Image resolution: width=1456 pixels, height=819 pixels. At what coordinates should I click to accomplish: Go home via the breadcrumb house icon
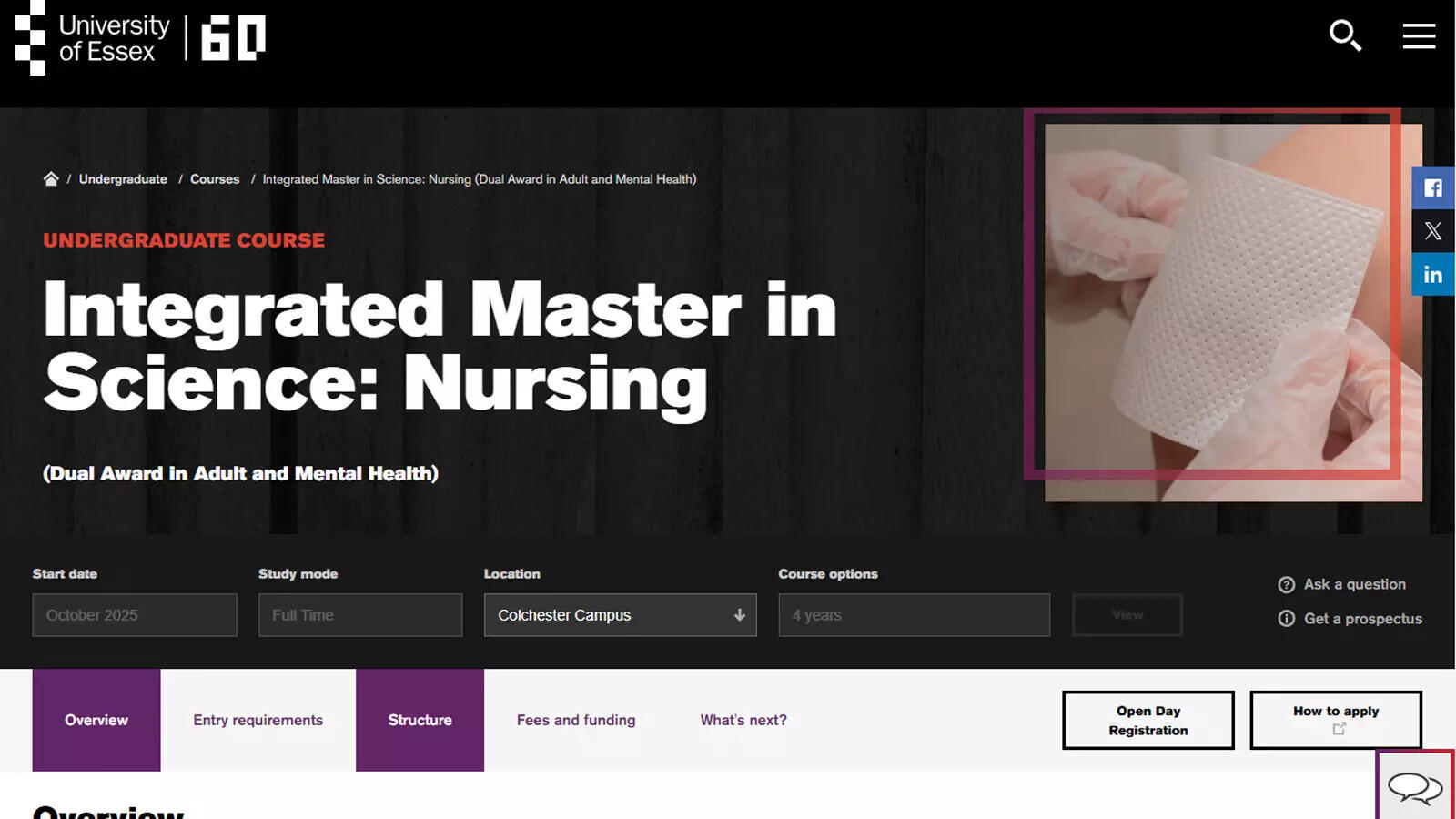pyautogui.click(x=51, y=178)
